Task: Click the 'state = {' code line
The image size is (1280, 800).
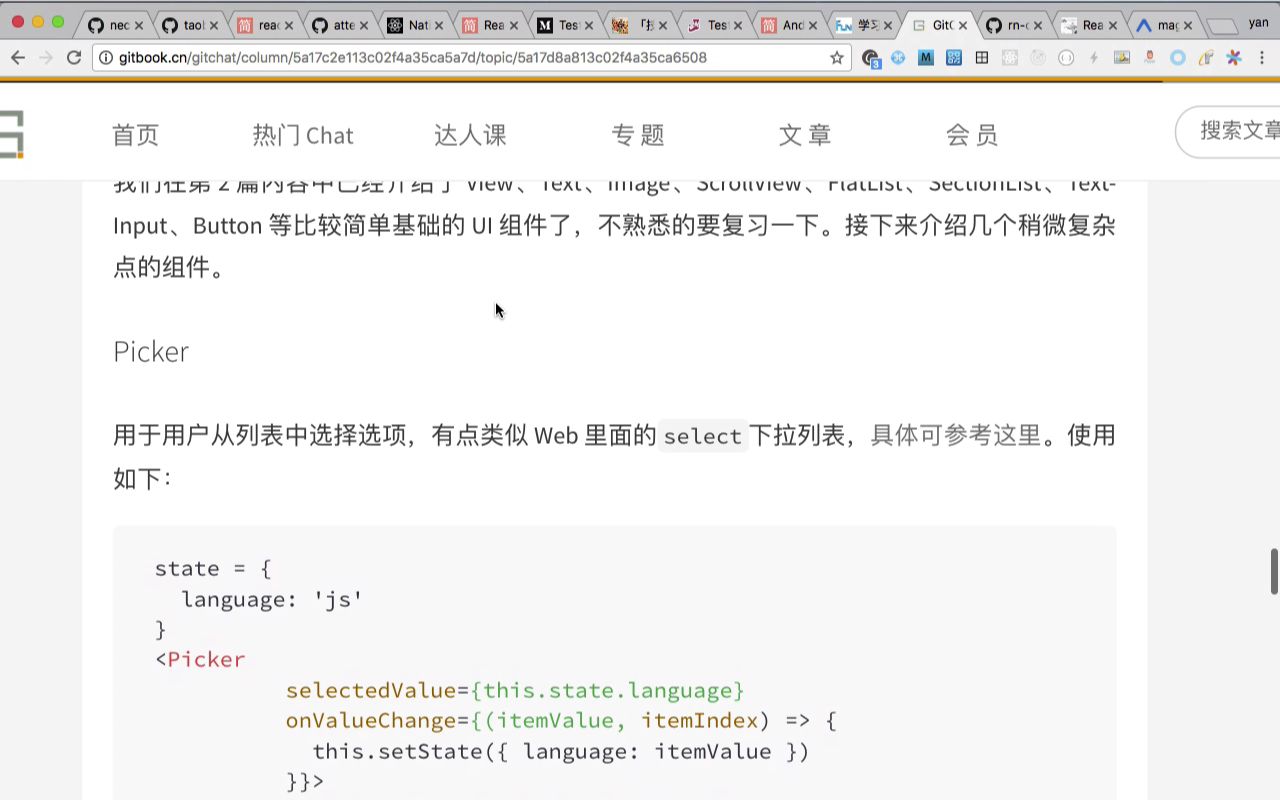Action: (x=213, y=569)
